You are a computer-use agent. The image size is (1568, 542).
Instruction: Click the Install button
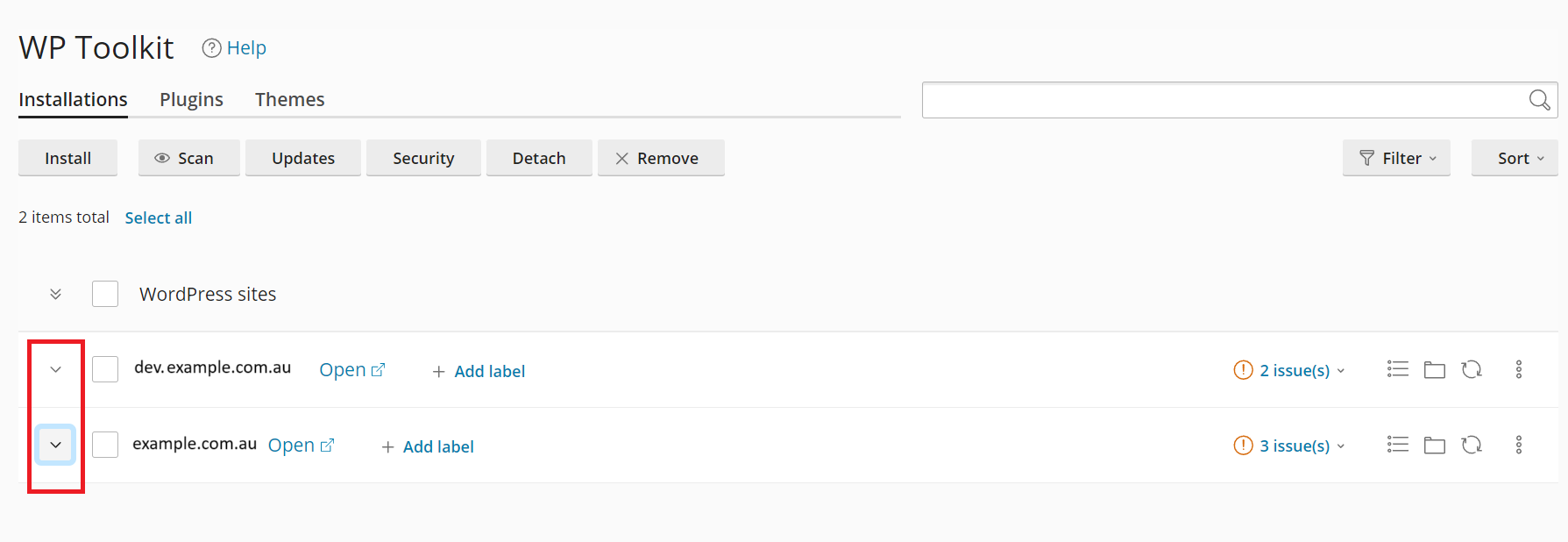(x=67, y=158)
